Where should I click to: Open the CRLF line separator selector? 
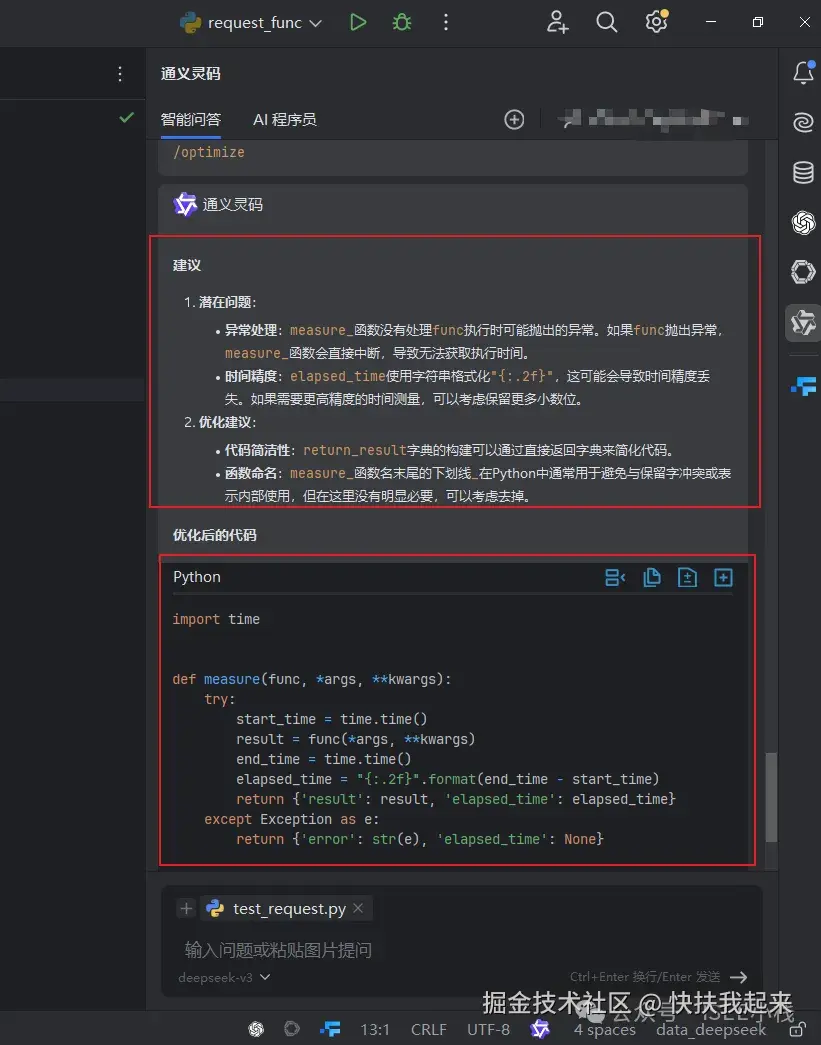[x=428, y=1030]
